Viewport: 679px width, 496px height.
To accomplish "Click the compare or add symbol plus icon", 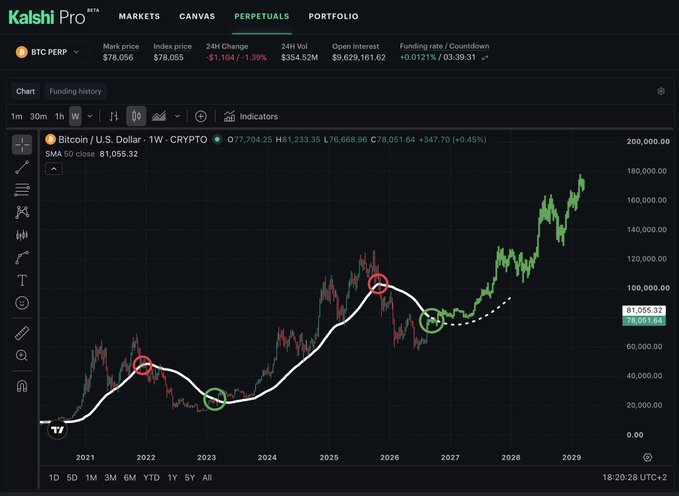I will click(200, 116).
